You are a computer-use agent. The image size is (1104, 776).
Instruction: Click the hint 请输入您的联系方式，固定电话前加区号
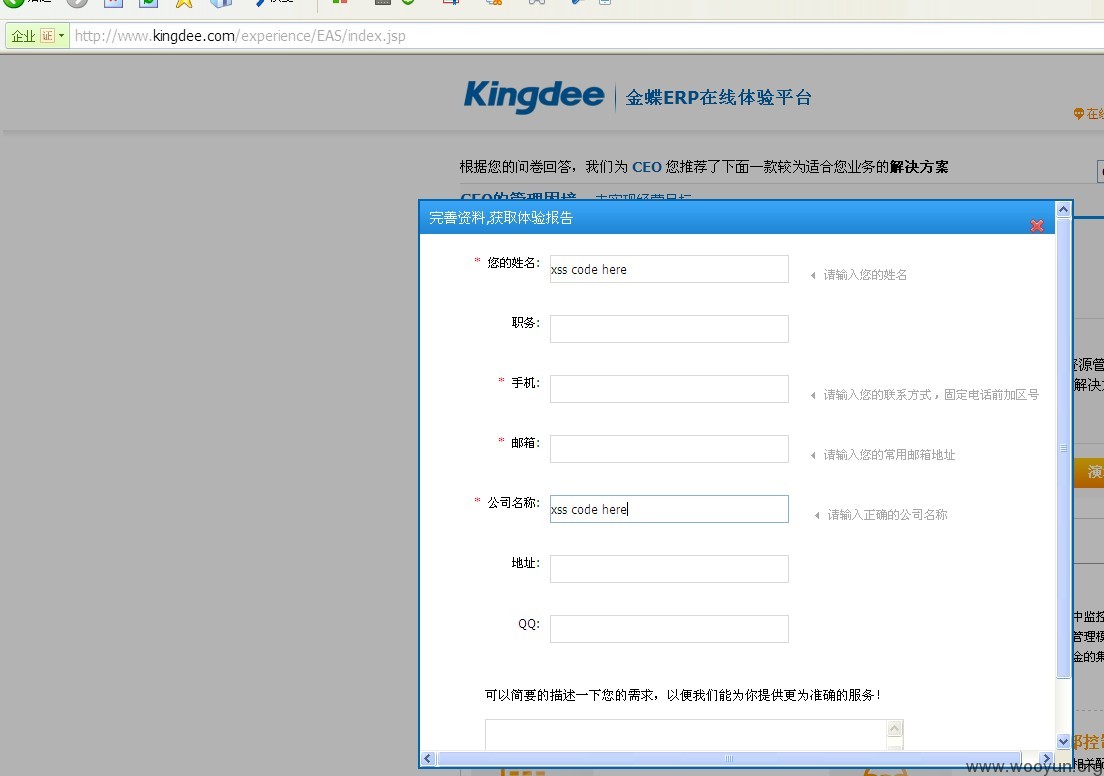(931, 394)
